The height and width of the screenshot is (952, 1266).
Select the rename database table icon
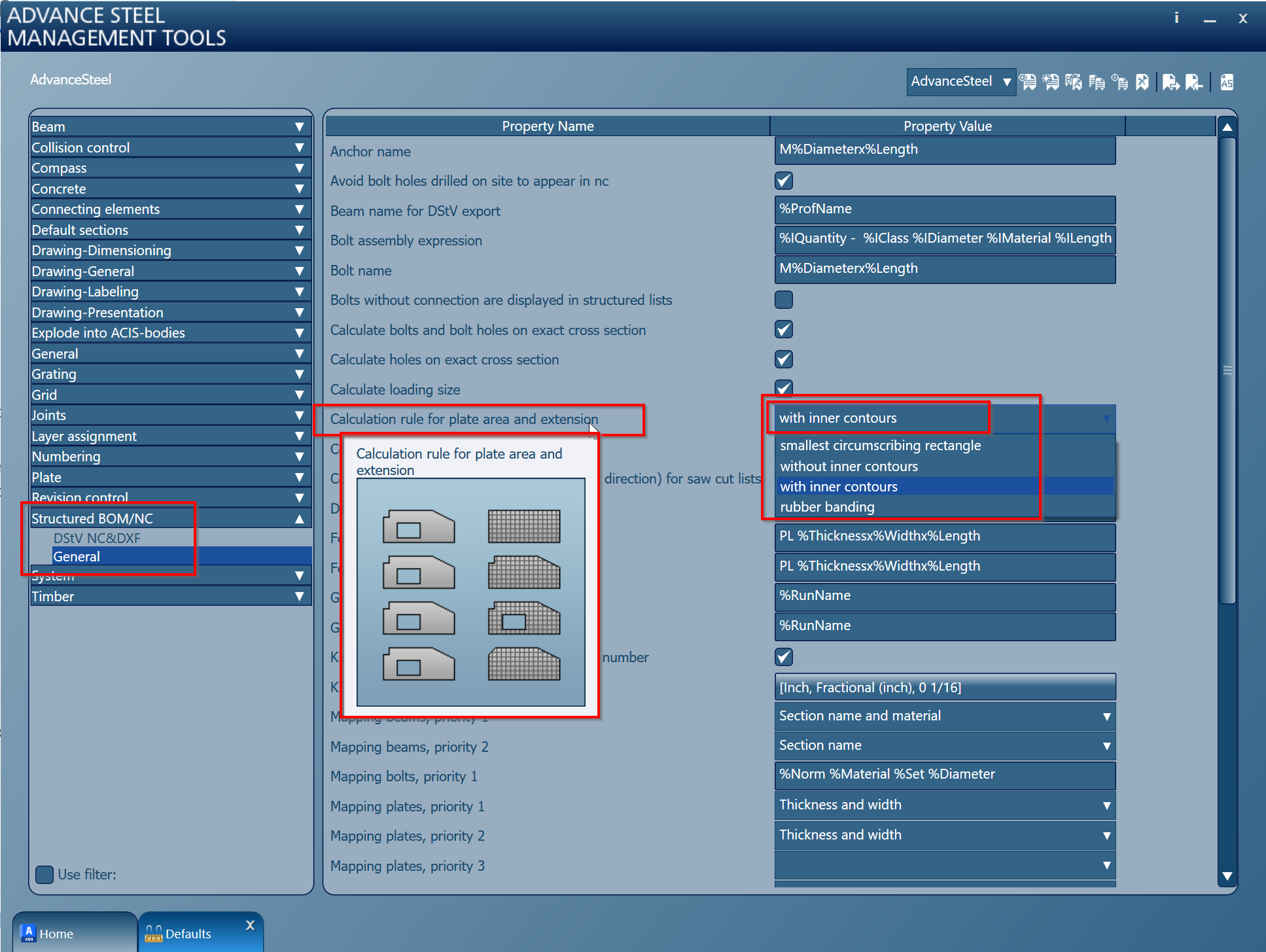point(1074,82)
